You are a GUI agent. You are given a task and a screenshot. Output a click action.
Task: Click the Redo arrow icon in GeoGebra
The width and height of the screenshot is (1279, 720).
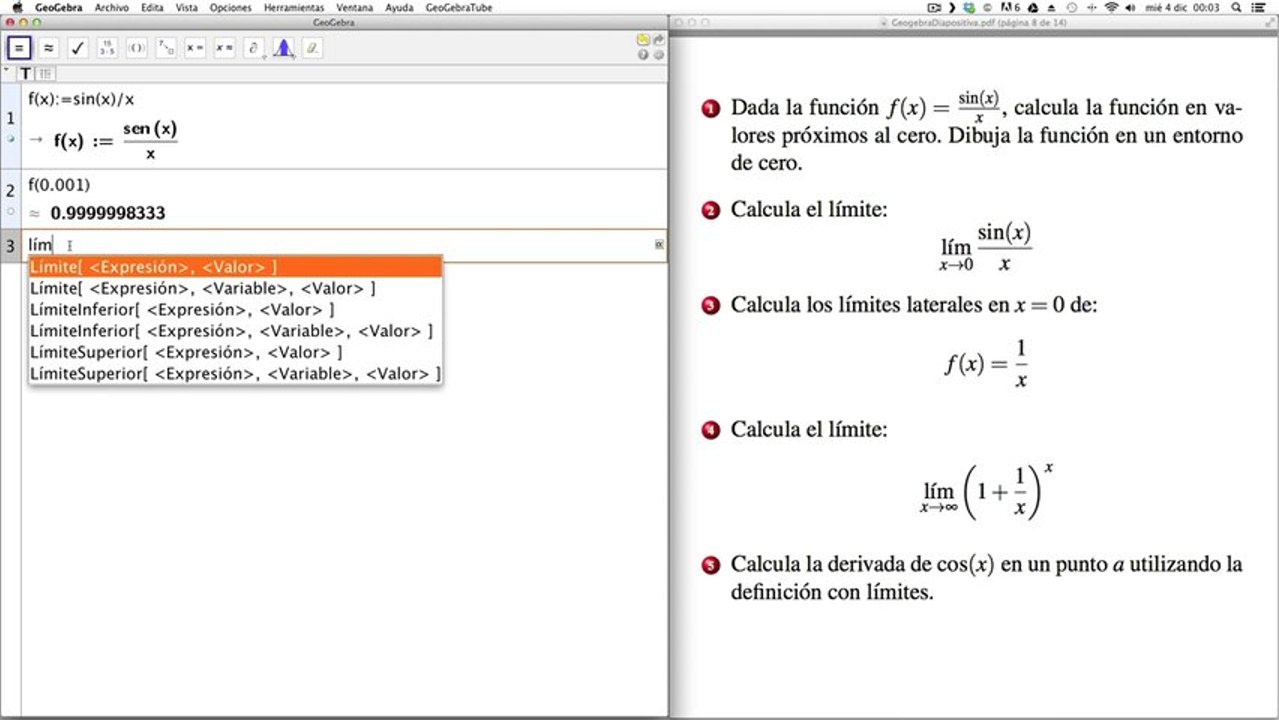659,40
